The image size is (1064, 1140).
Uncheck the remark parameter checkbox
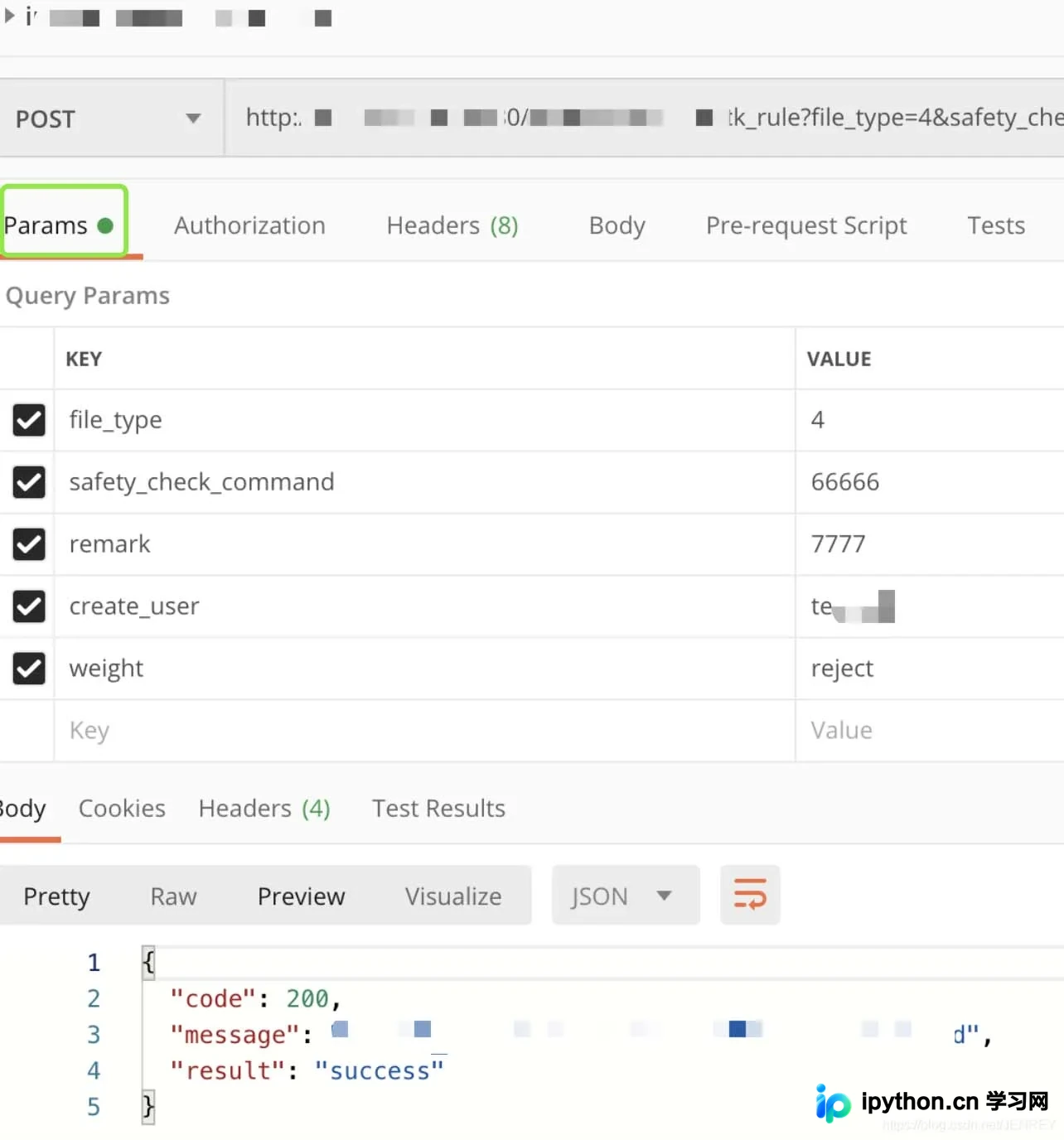[29, 544]
